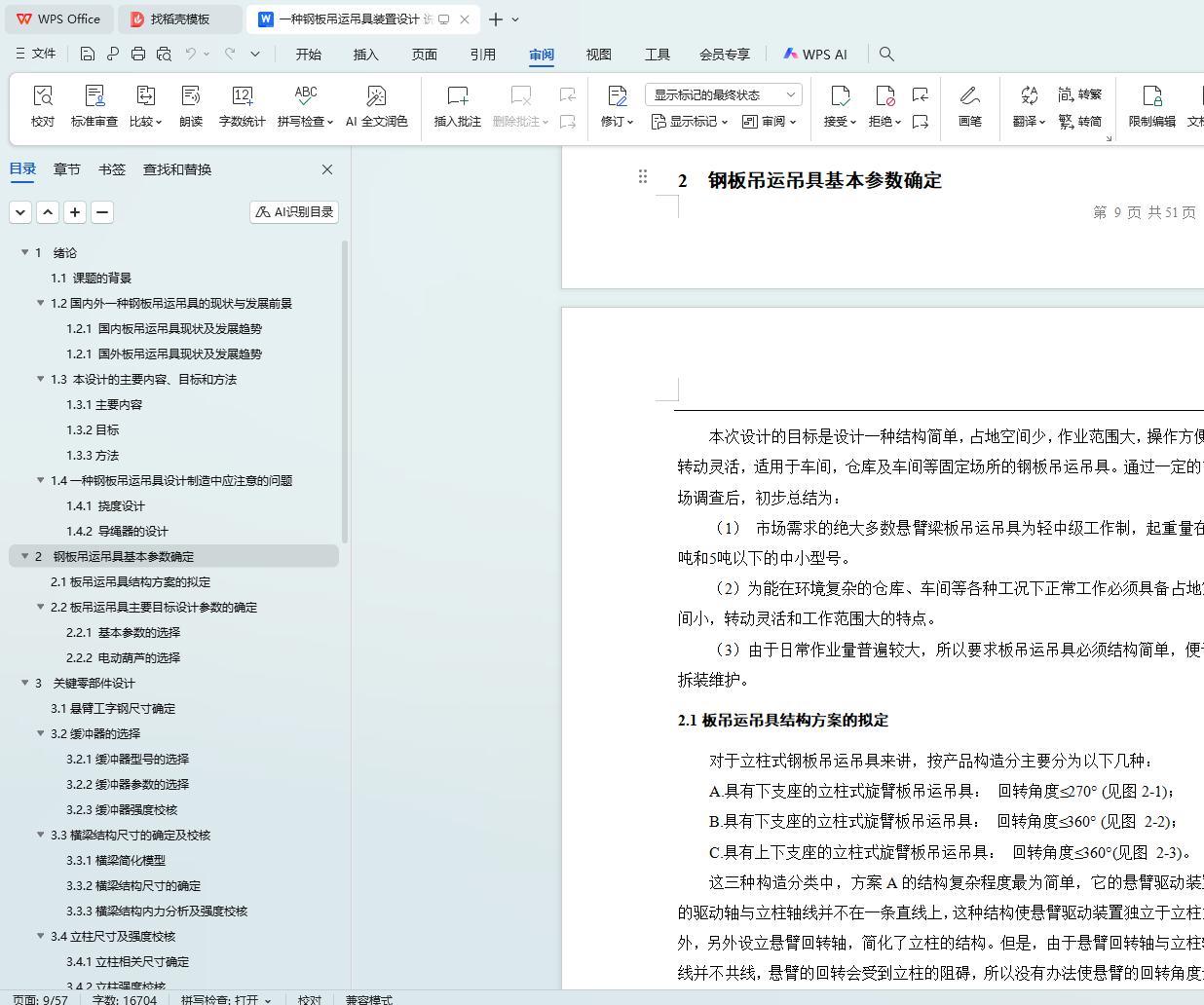This screenshot has width=1204, height=1005.
Task: Open 字数统计 word count
Action: click(243, 105)
